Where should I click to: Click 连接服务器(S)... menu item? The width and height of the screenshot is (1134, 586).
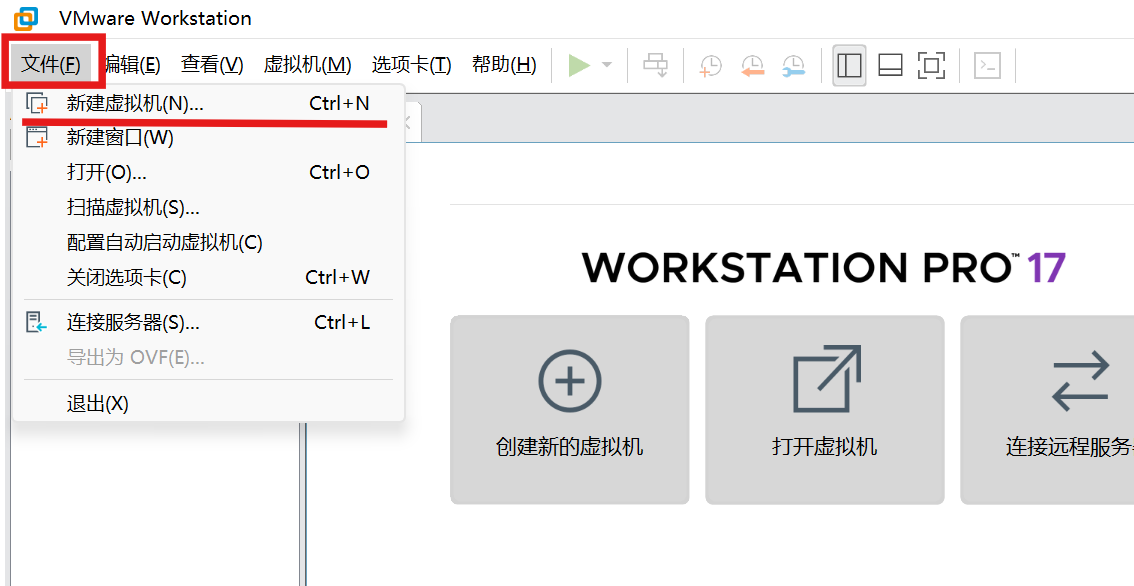click(133, 323)
